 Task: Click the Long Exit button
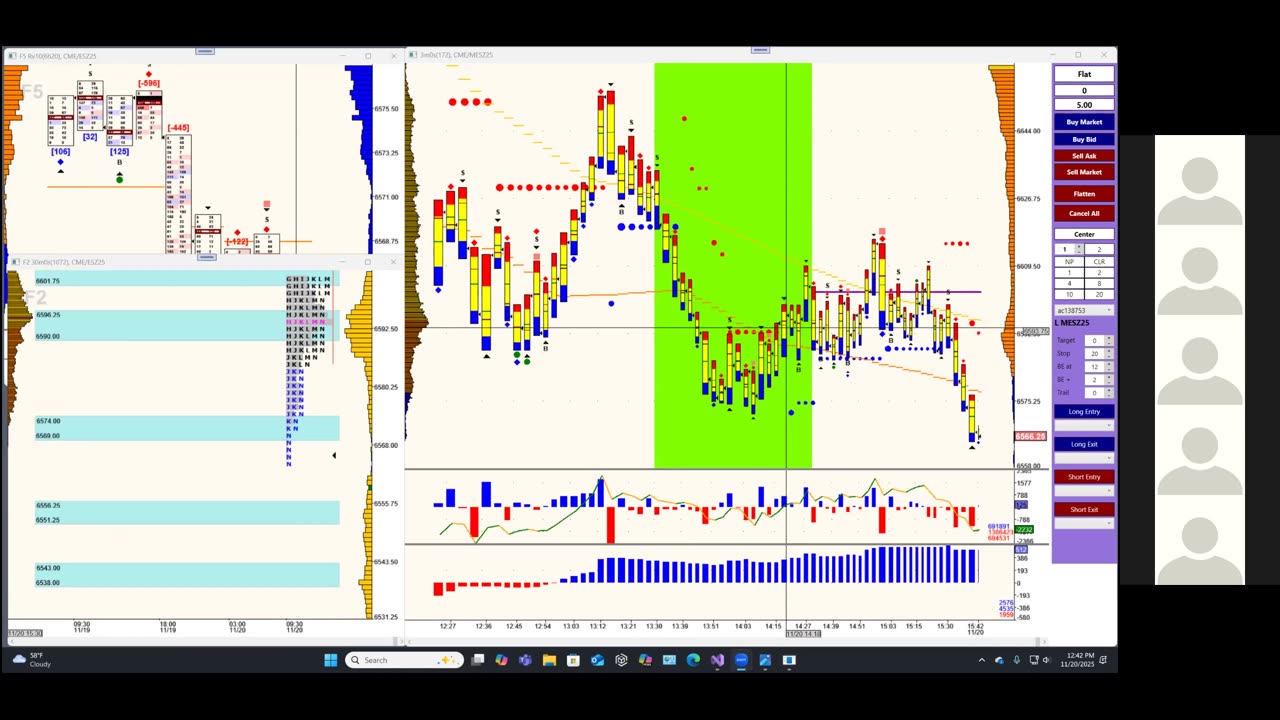[1084, 444]
